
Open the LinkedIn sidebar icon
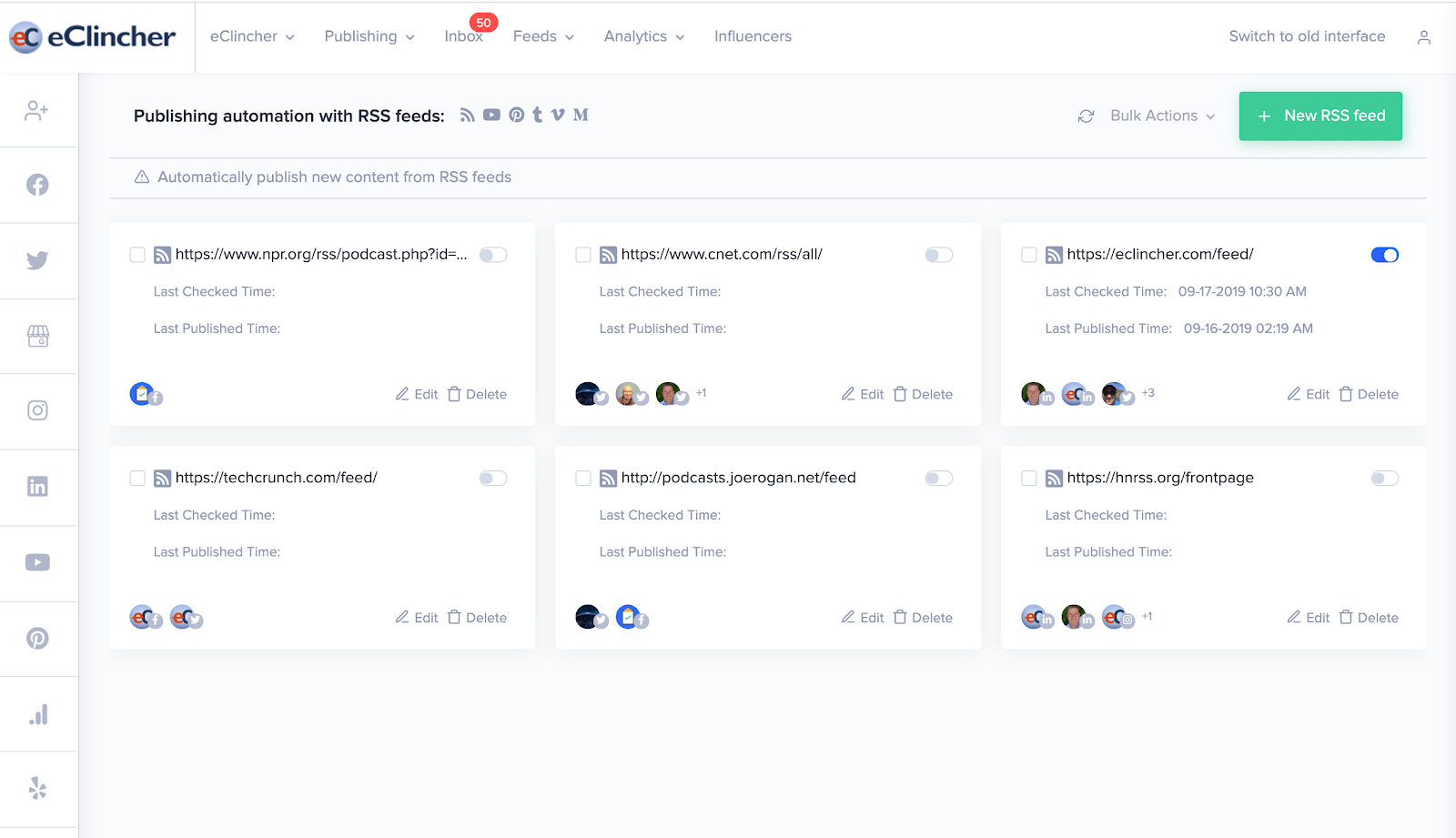pyautogui.click(x=37, y=487)
